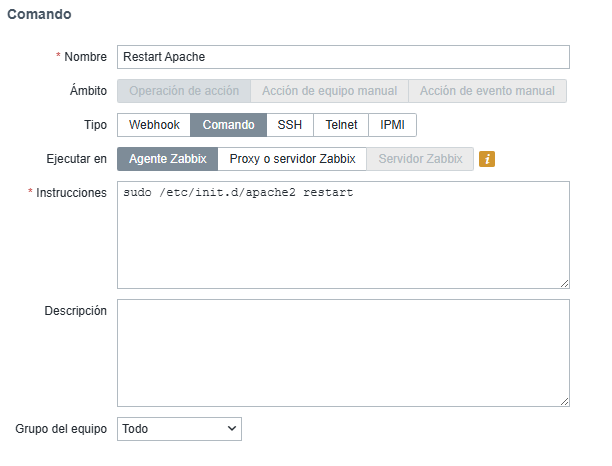The width and height of the screenshot is (612, 466).
Task: Choose Proxy o servidor Zabbix option
Action: coord(292,159)
